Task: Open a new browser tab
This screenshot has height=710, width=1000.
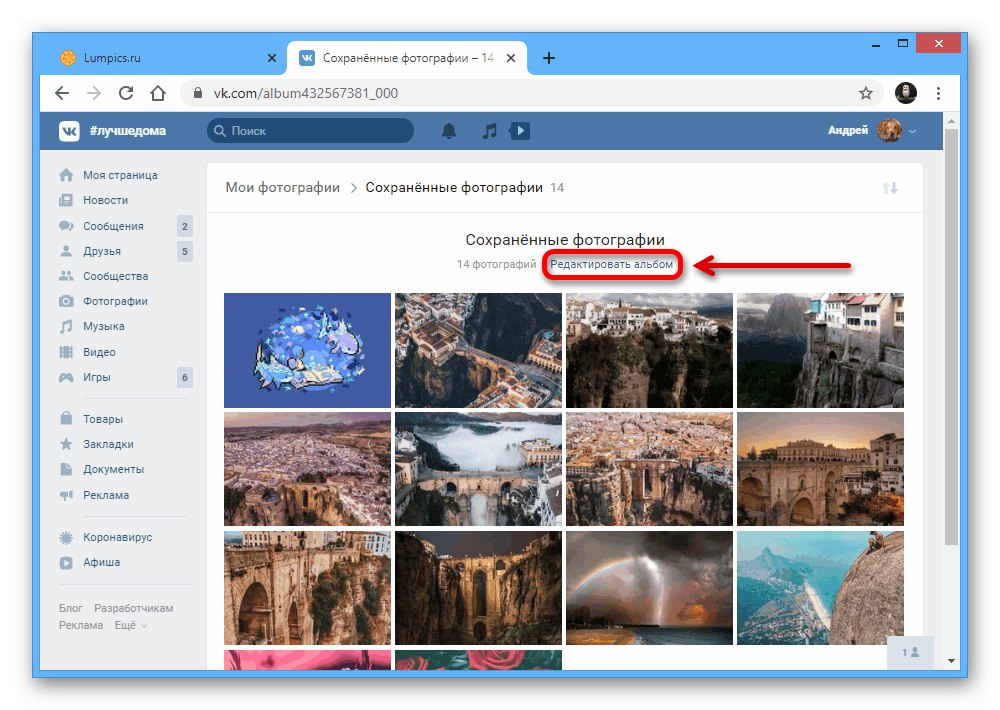Action: 548,58
